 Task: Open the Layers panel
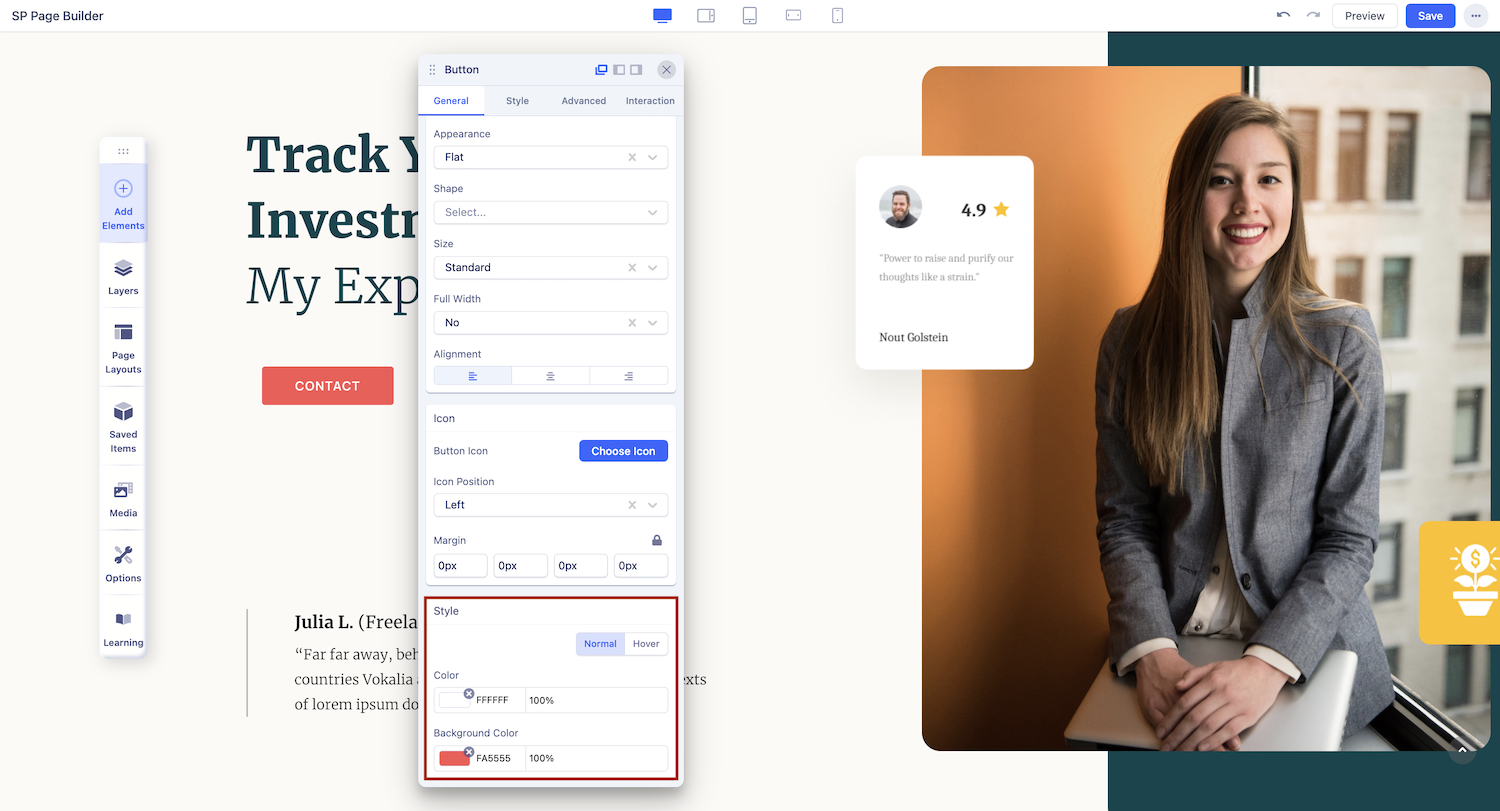[x=123, y=277]
